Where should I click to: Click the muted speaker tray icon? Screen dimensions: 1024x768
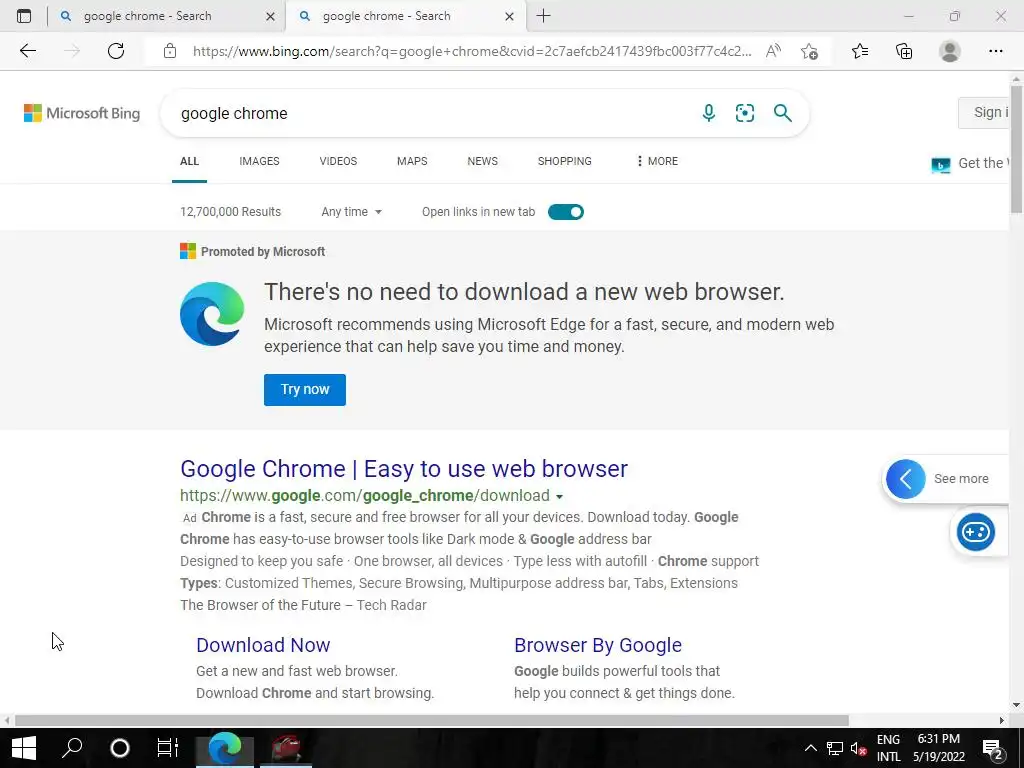(x=858, y=748)
